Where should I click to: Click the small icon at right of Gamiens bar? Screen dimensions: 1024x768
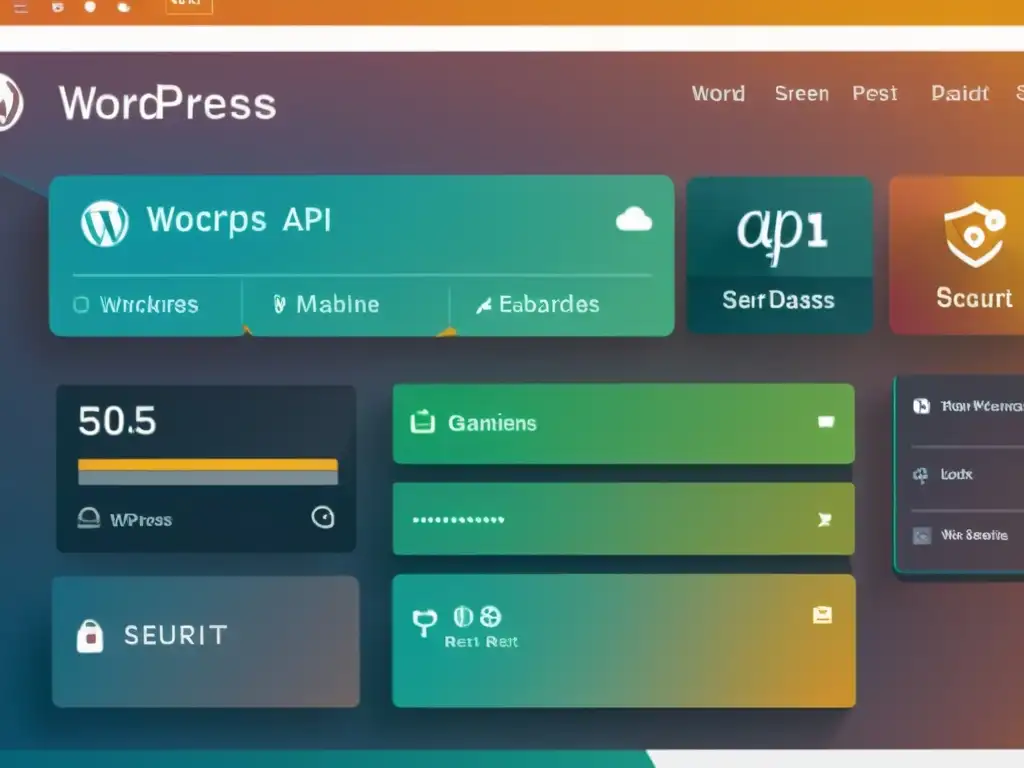tap(826, 422)
